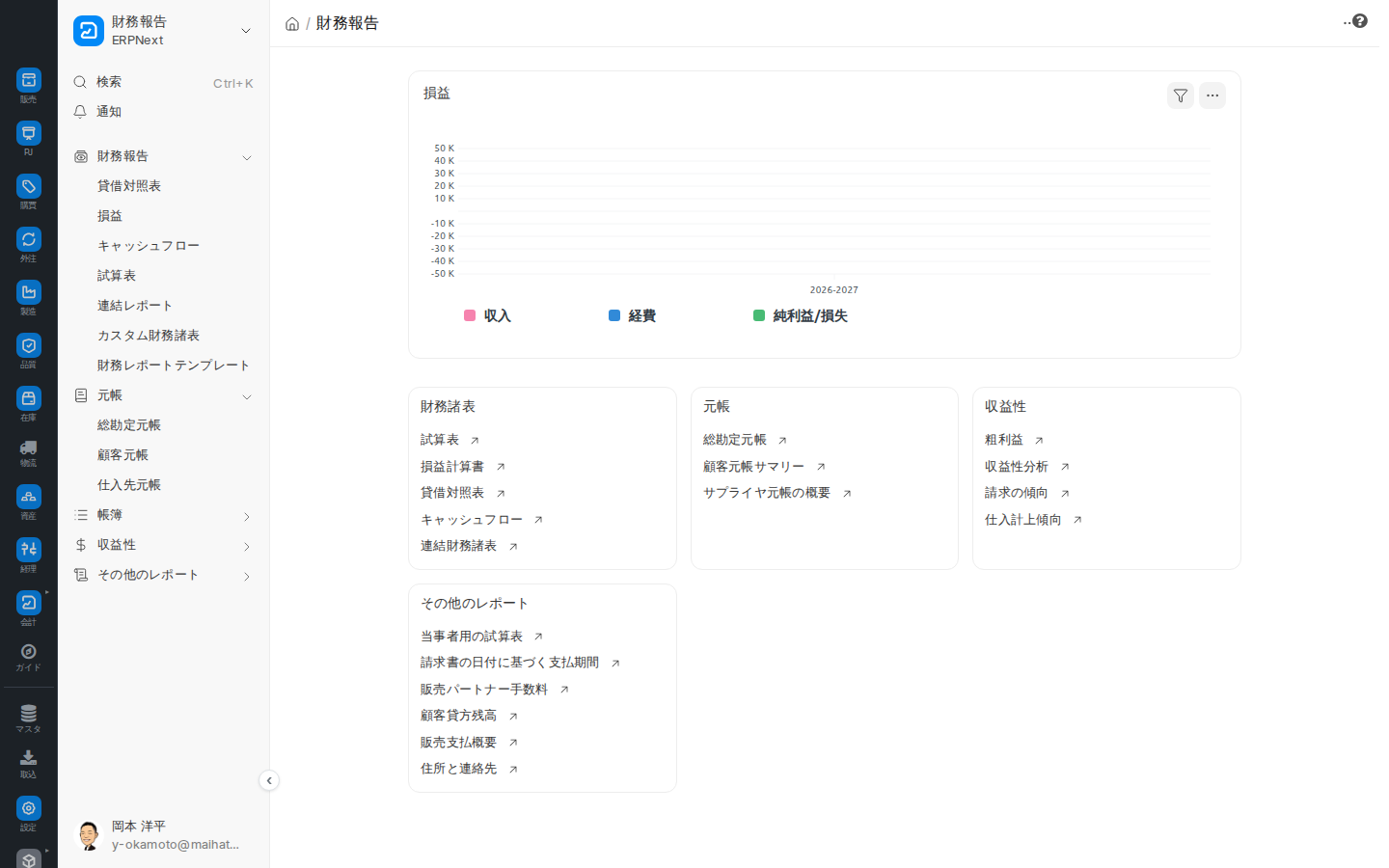
Task: Select キャッシュフロー in the sidebar
Action: 149,246
